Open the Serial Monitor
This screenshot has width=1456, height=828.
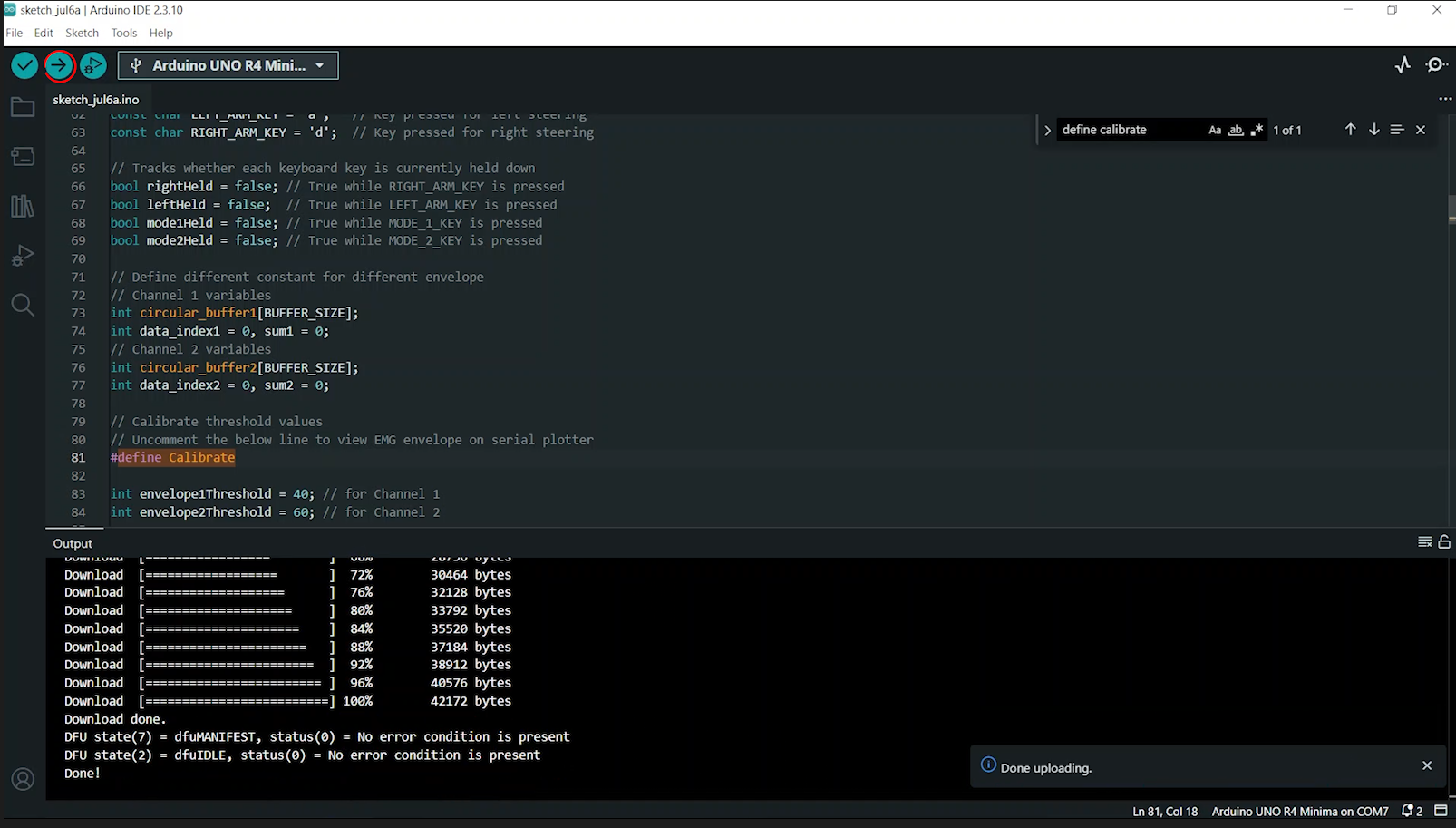(1436, 65)
